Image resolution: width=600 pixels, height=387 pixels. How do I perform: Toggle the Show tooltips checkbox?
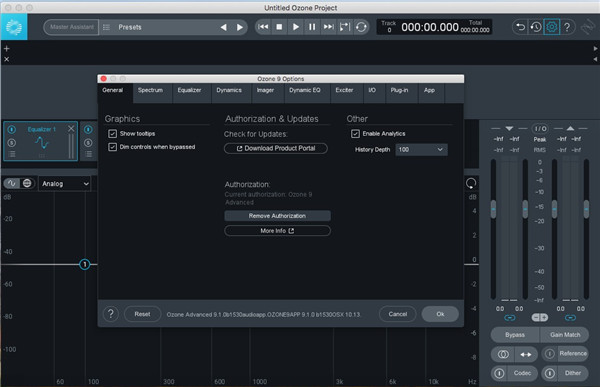[112, 134]
